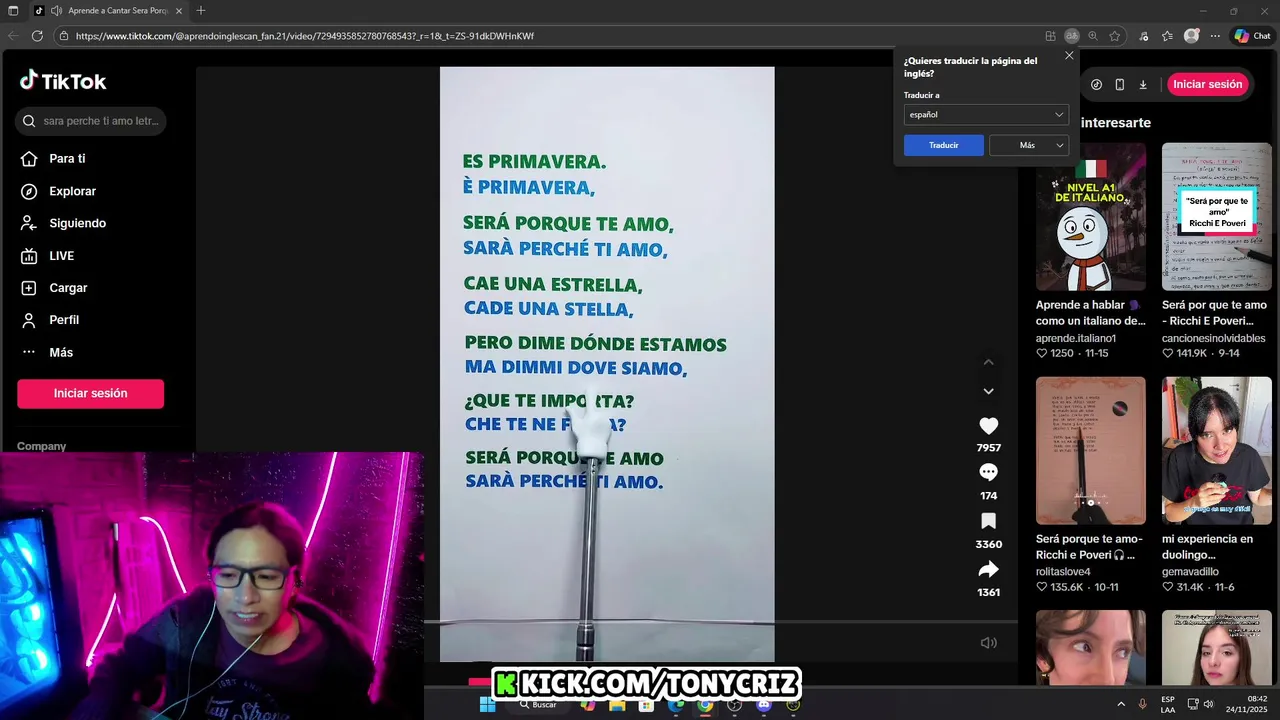The height and width of the screenshot is (720, 1280).
Task: Reload the page
Action: pos(37,36)
